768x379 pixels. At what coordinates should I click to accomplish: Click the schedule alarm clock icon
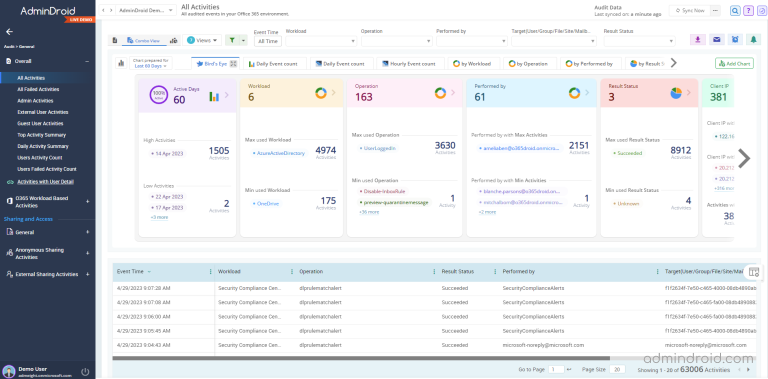(x=735, y=40)
